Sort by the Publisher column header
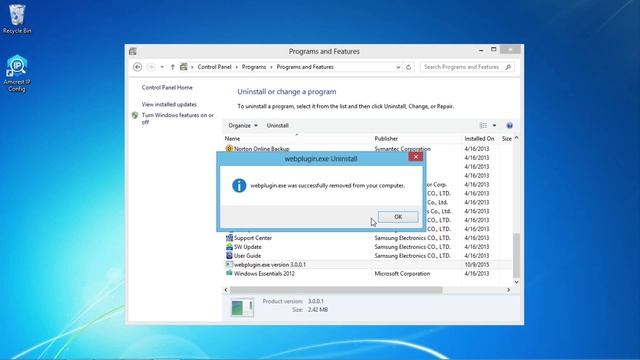 (417, 139)
